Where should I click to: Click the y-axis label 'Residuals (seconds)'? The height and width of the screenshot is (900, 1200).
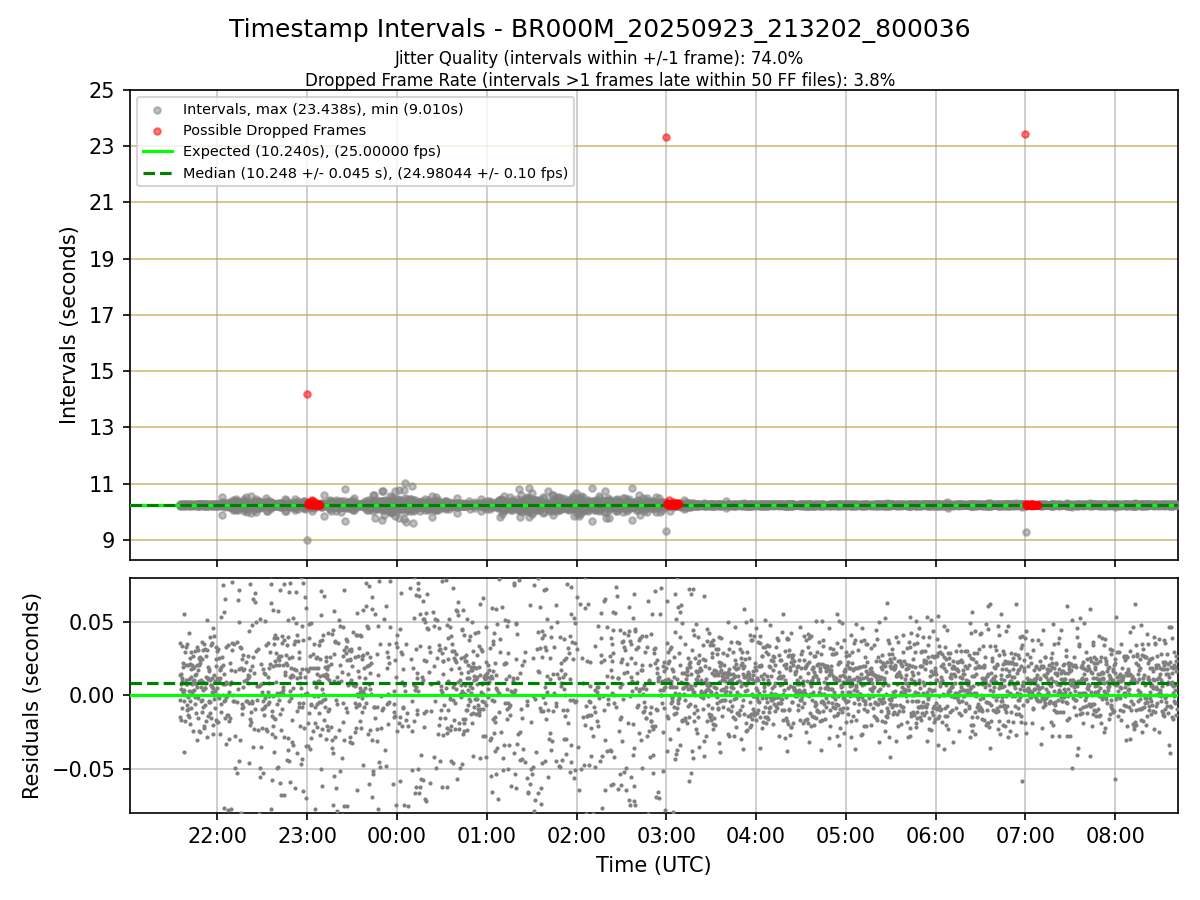[31, 696]
